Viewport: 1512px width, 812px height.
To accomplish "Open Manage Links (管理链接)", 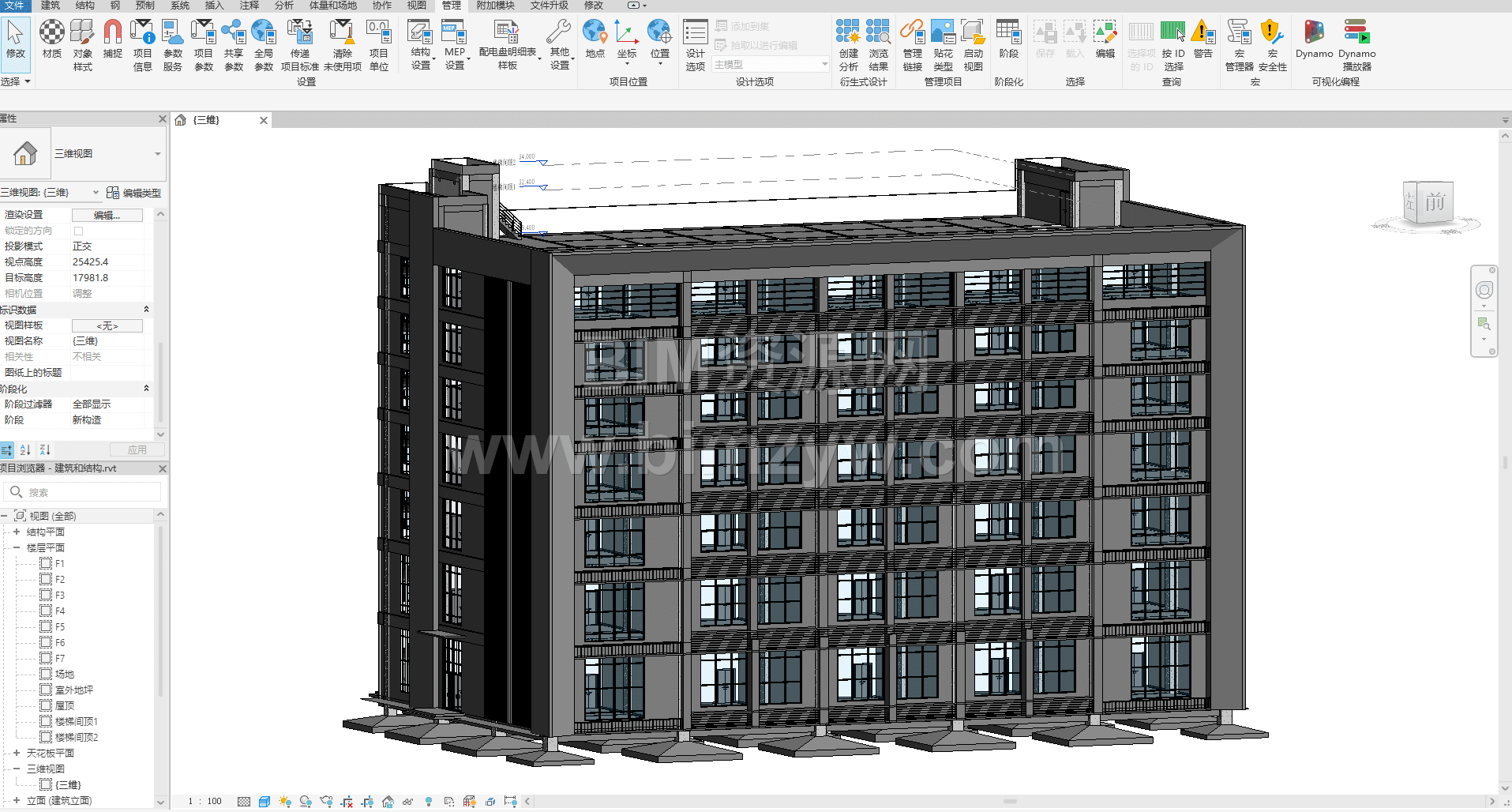I will point(912,44).
